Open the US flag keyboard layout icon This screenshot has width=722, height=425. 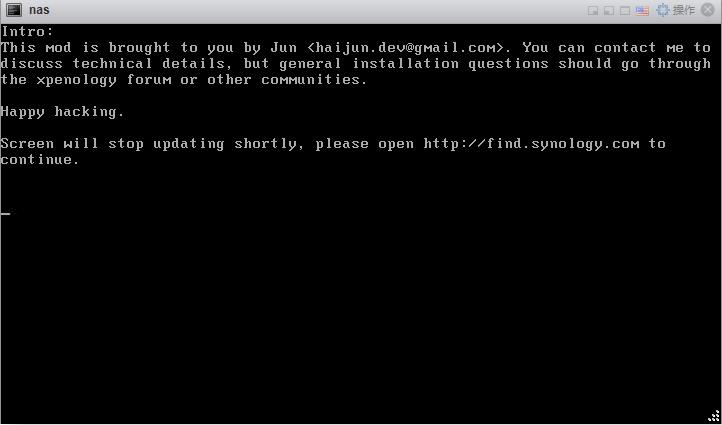click(642, 11)
